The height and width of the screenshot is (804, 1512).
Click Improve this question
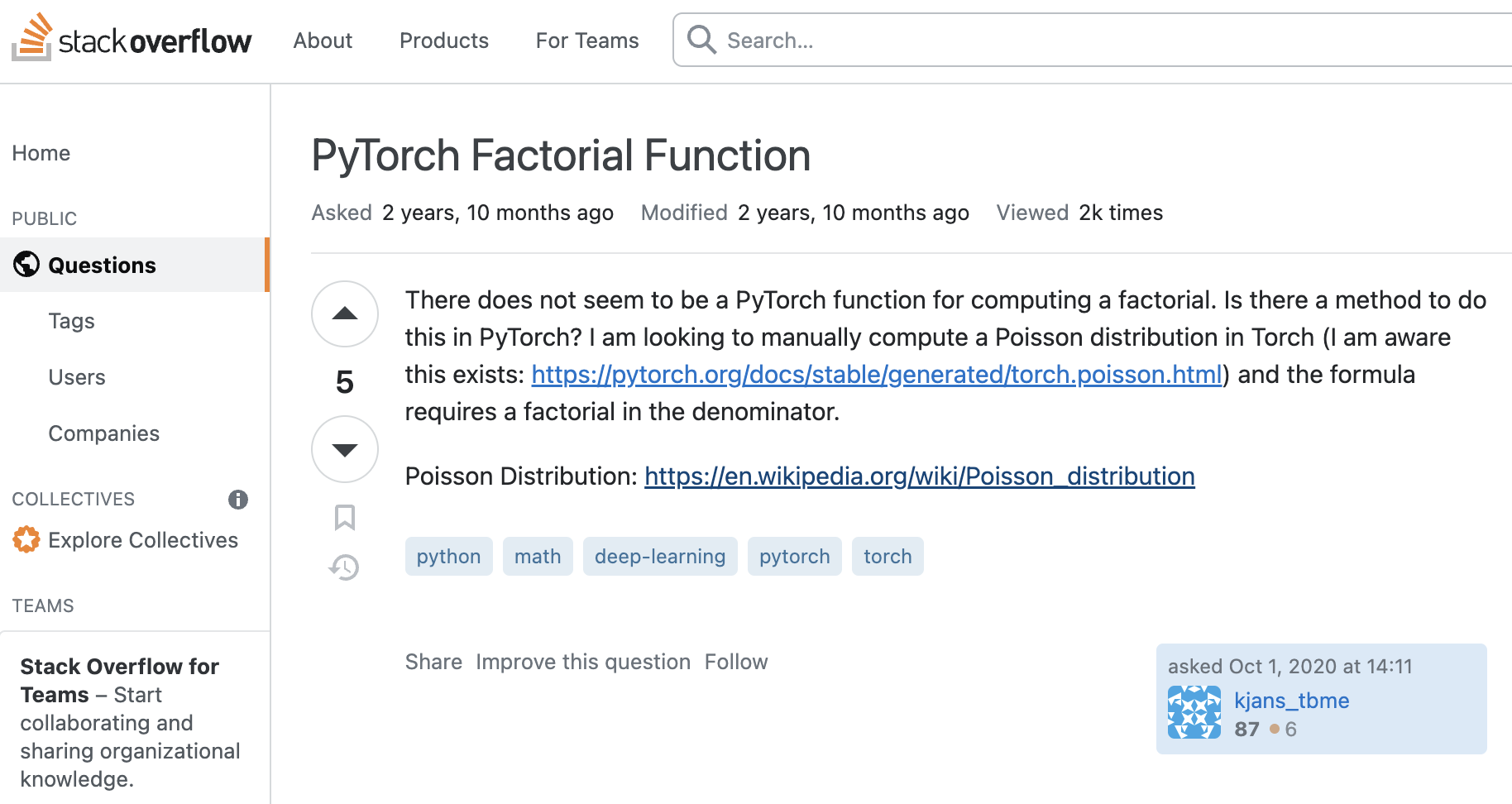(x=583, y=662)
